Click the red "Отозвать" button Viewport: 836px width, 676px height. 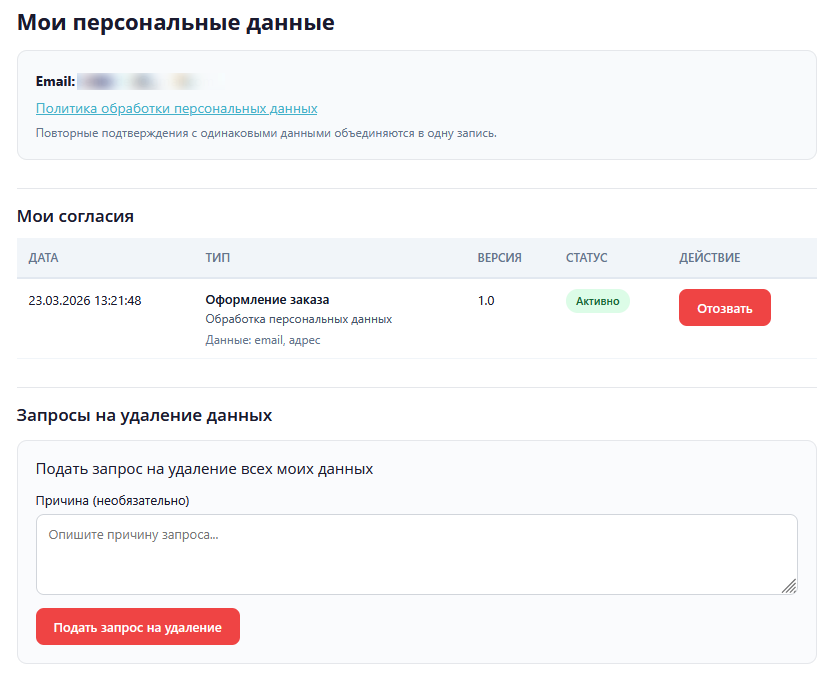pos(724,307)
